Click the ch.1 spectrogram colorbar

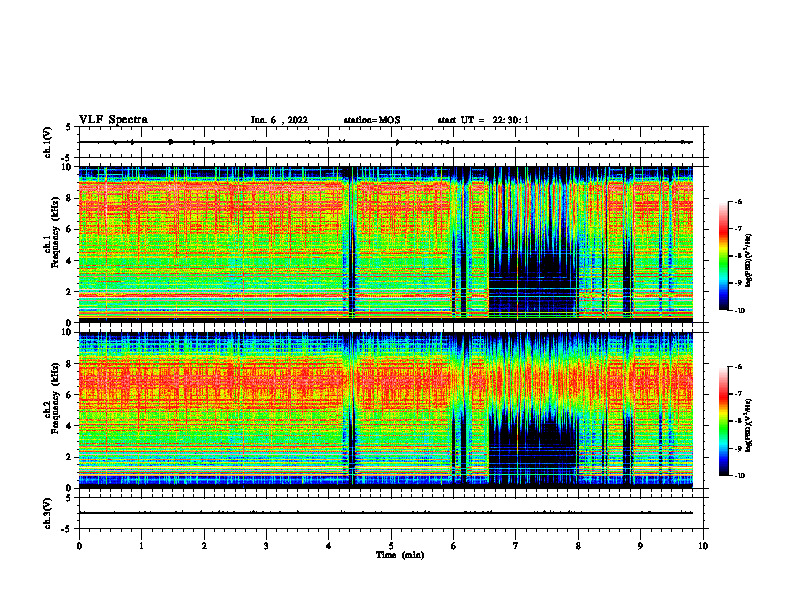[724, 256]
